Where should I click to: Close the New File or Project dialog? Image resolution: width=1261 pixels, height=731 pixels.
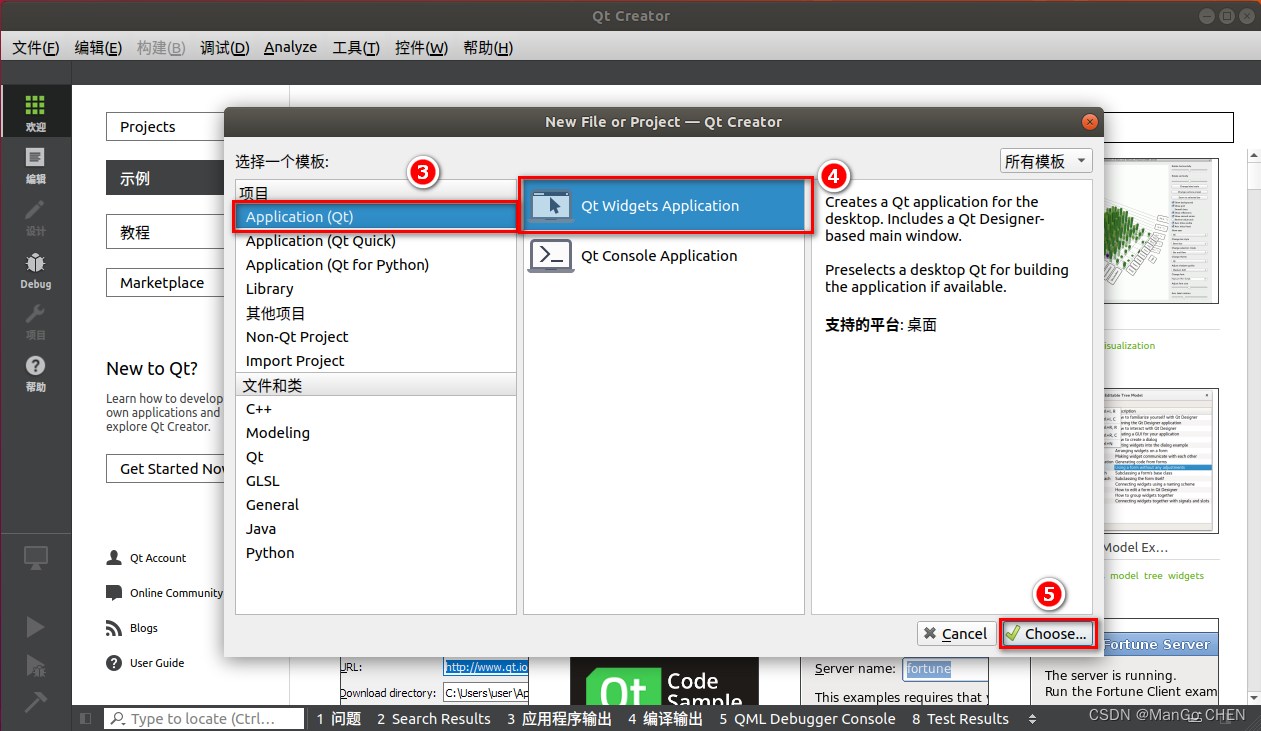click(x=1090, y=122)
